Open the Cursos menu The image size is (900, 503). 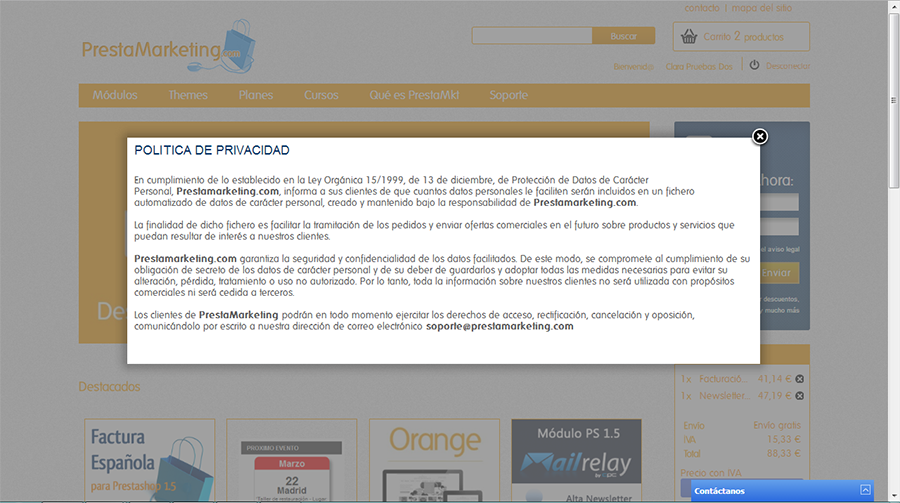(321, 95)
